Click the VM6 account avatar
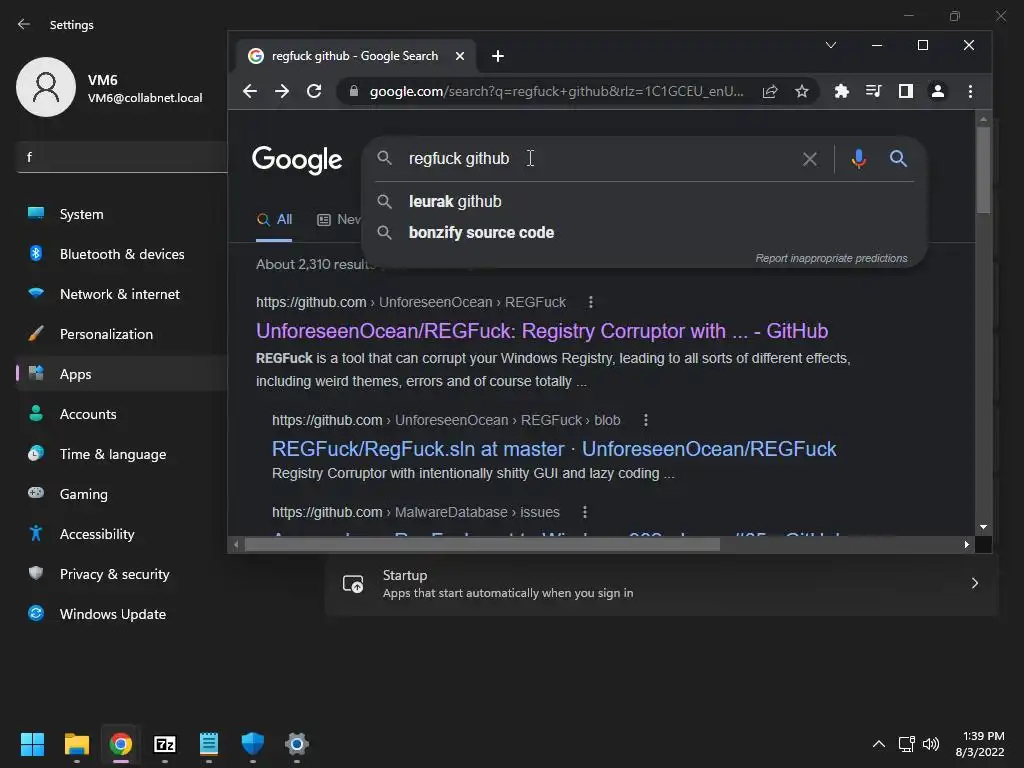Screen dimensions: 1024x768 [x=46, y=87]
